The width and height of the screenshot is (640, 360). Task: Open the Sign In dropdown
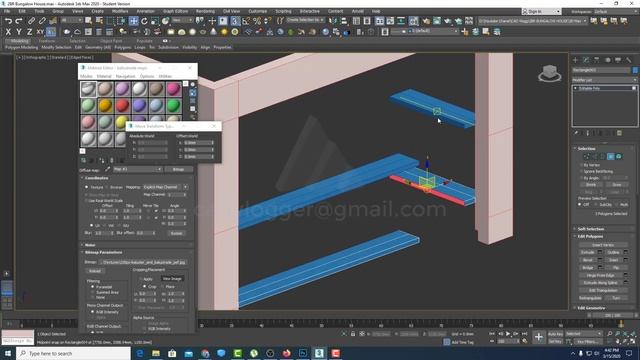click(541, 11)
